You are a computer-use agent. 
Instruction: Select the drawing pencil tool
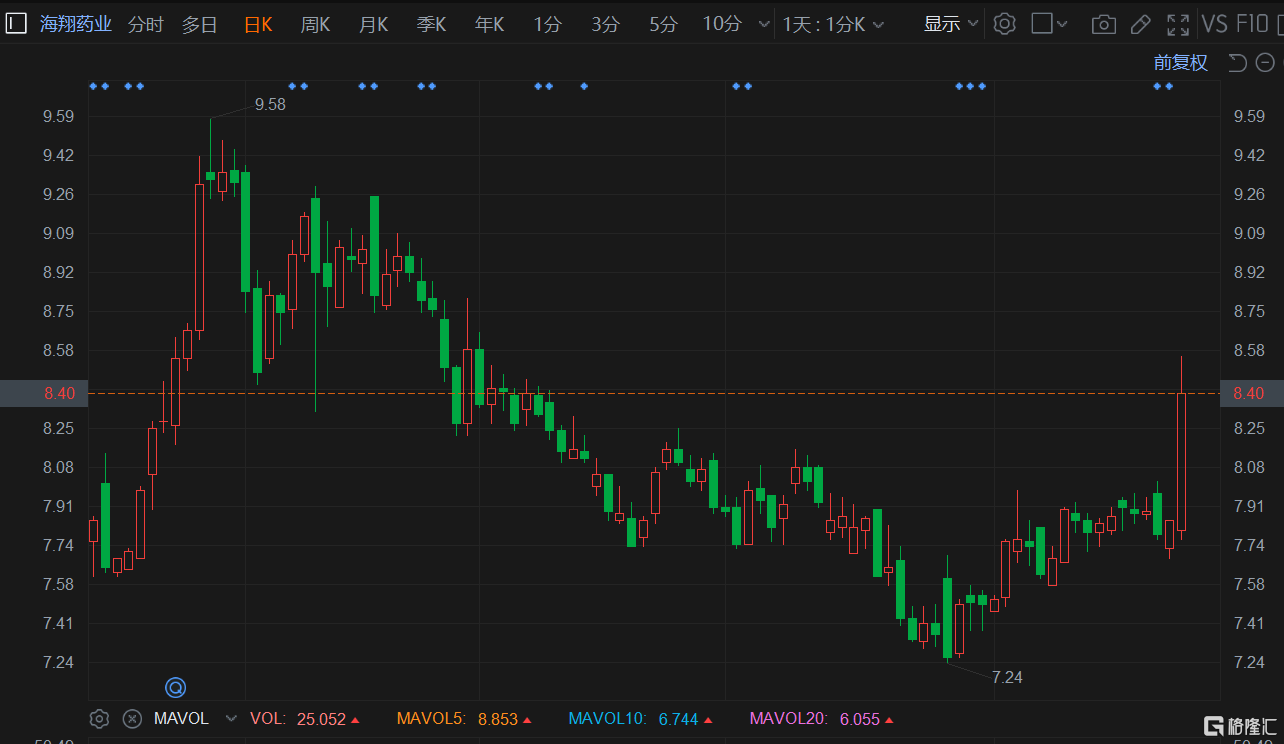pos(1141,24)
